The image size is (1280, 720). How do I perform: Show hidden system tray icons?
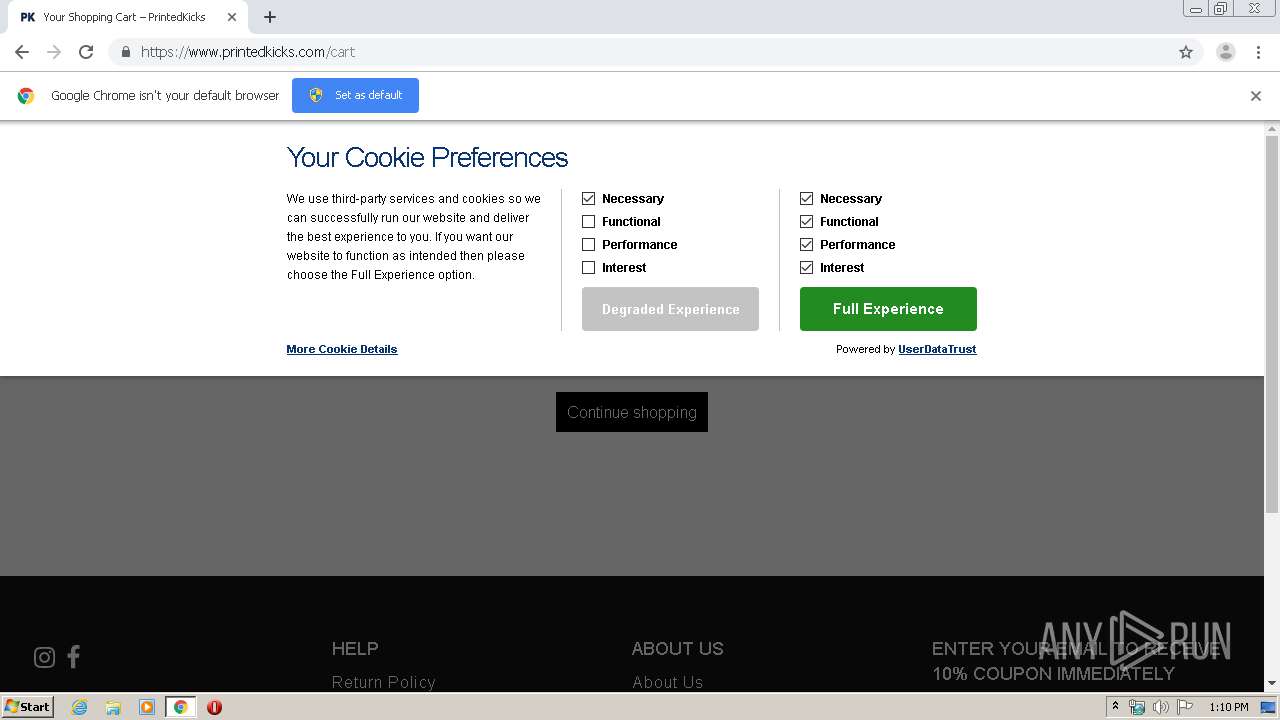pos(1115,707)
